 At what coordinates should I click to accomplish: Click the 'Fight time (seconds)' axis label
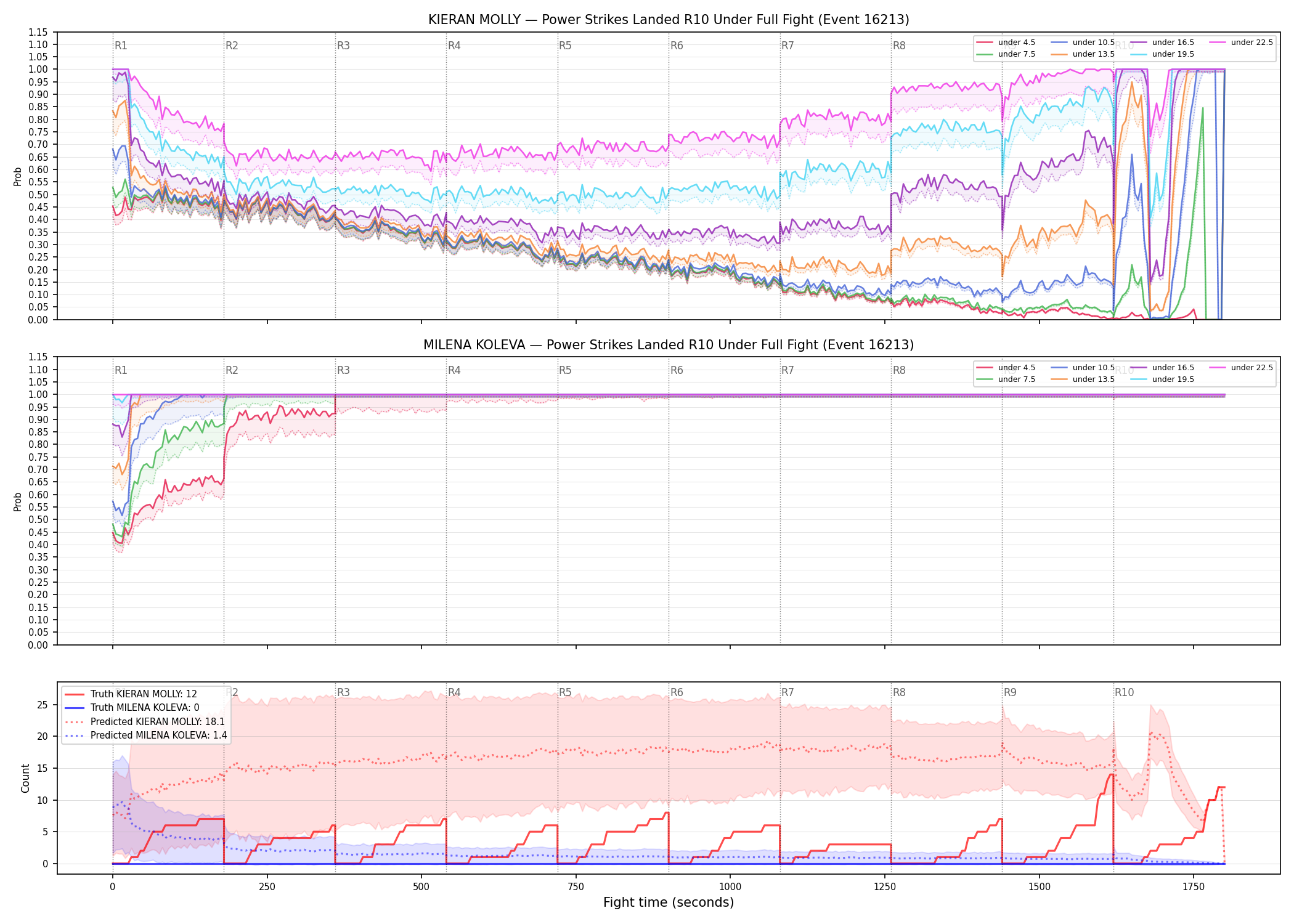[x=669, y=902]
